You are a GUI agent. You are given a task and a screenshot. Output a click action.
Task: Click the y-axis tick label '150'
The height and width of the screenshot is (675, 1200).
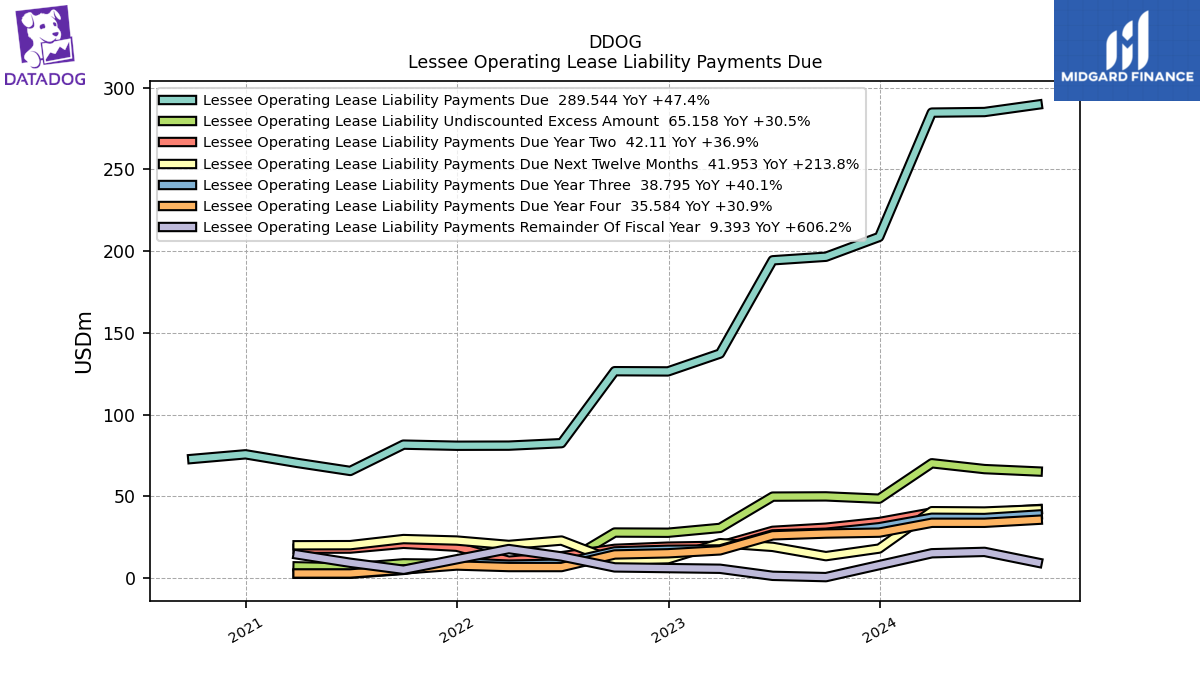(x=120, y=334)
